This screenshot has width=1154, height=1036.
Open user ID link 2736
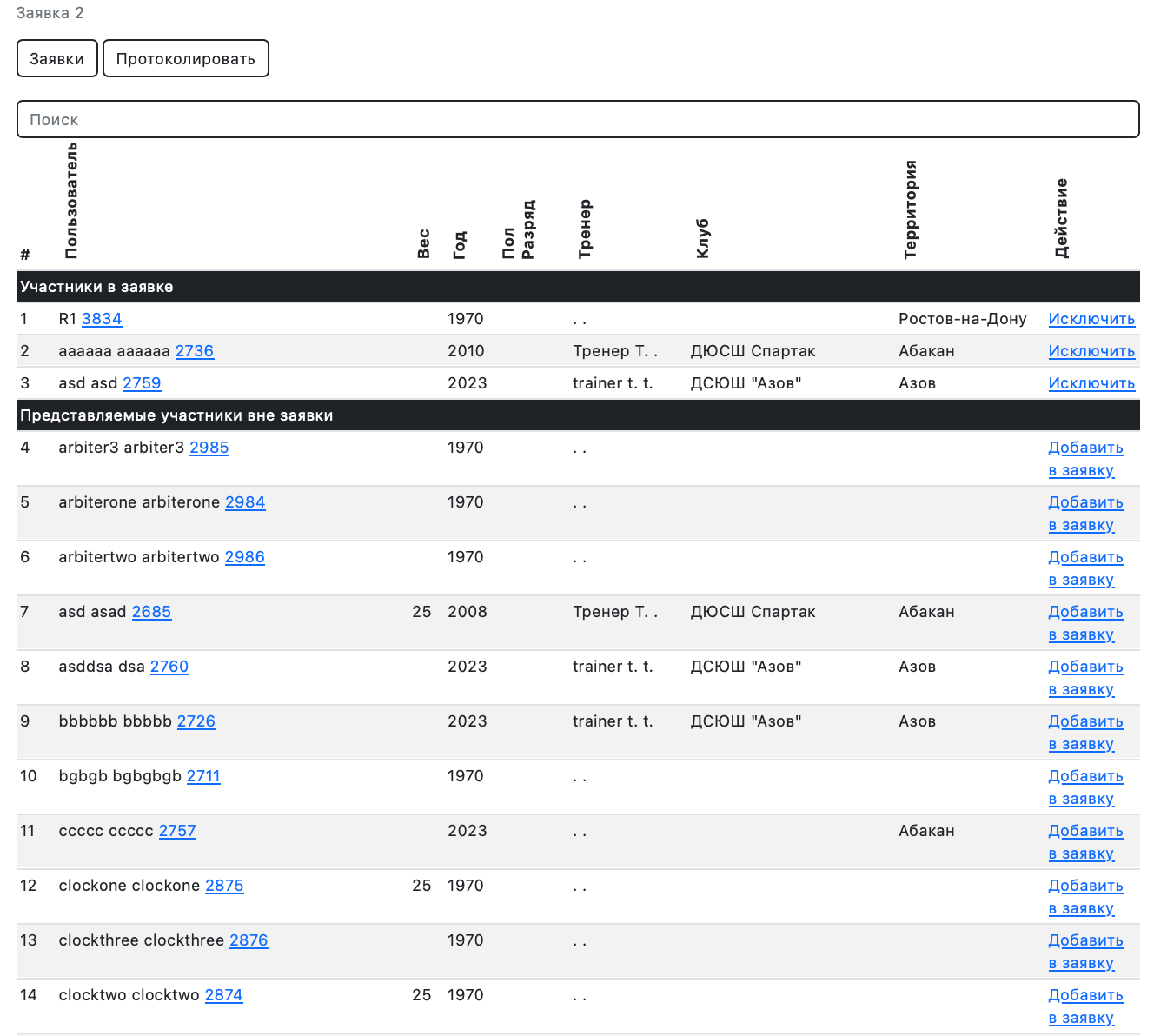click(x=195, y=351)
